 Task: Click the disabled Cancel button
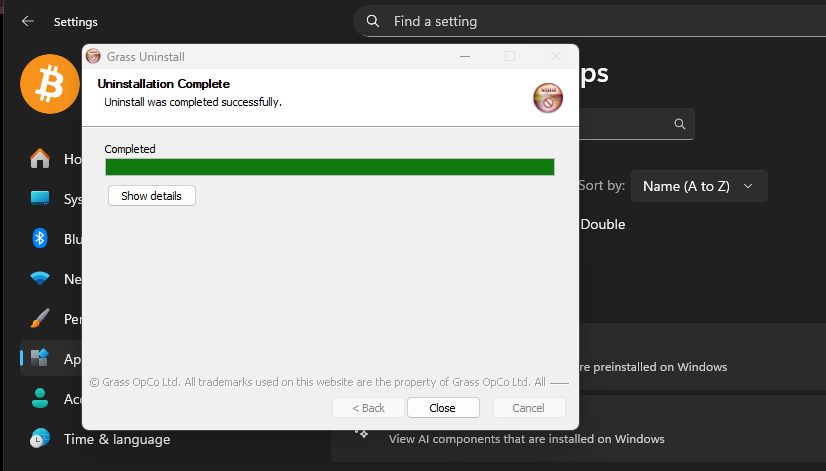coord(529,408)
